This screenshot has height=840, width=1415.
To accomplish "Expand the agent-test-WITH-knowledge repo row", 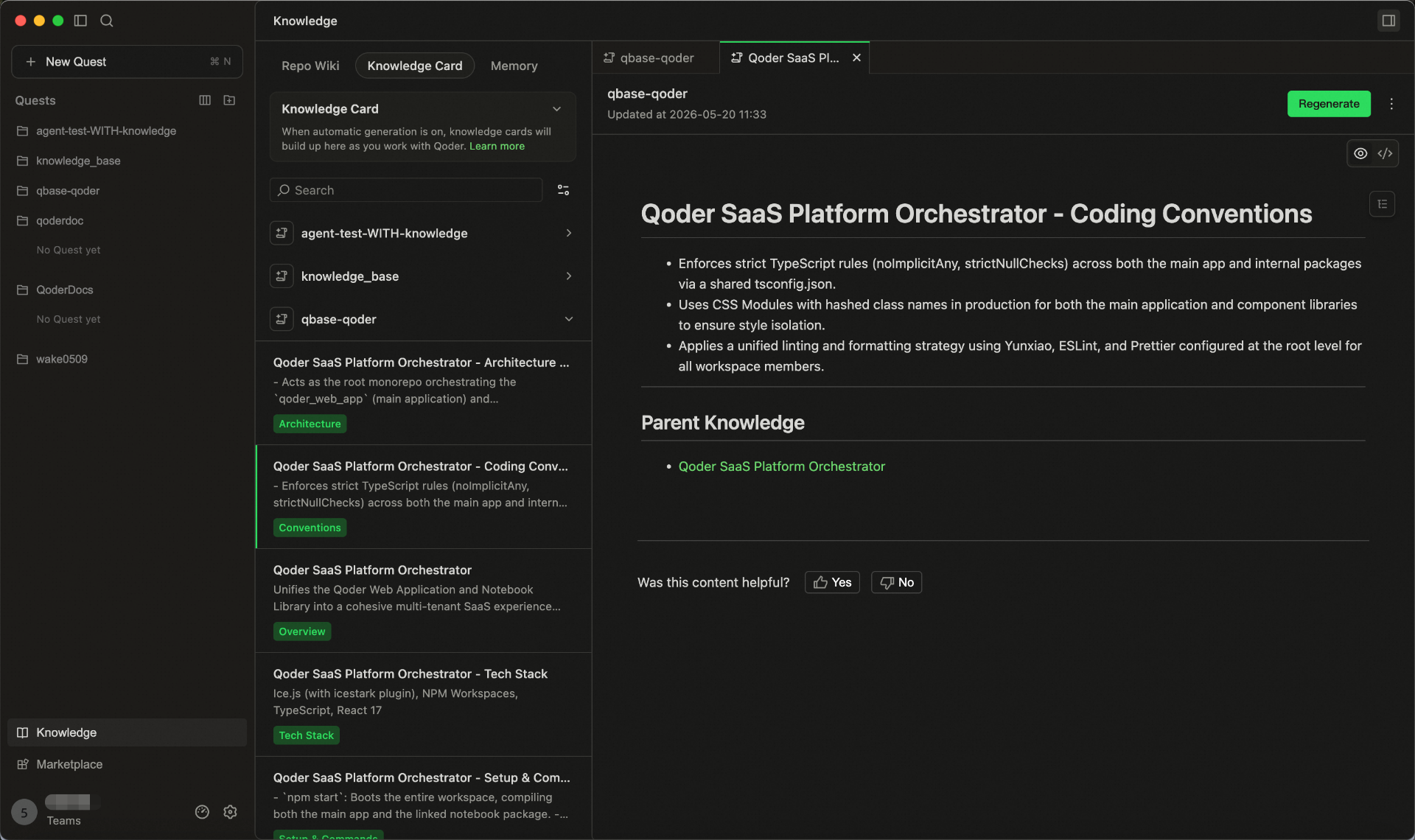I will coord(569,233).
